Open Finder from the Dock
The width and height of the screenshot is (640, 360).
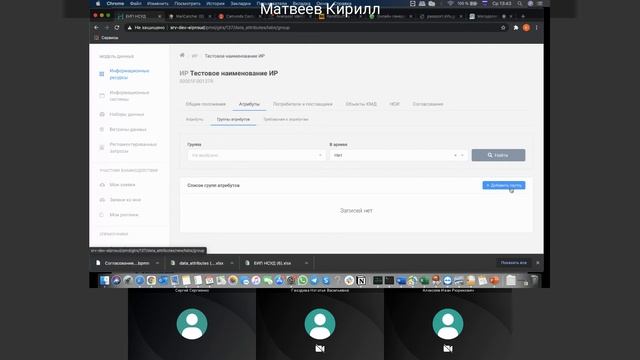104,280
